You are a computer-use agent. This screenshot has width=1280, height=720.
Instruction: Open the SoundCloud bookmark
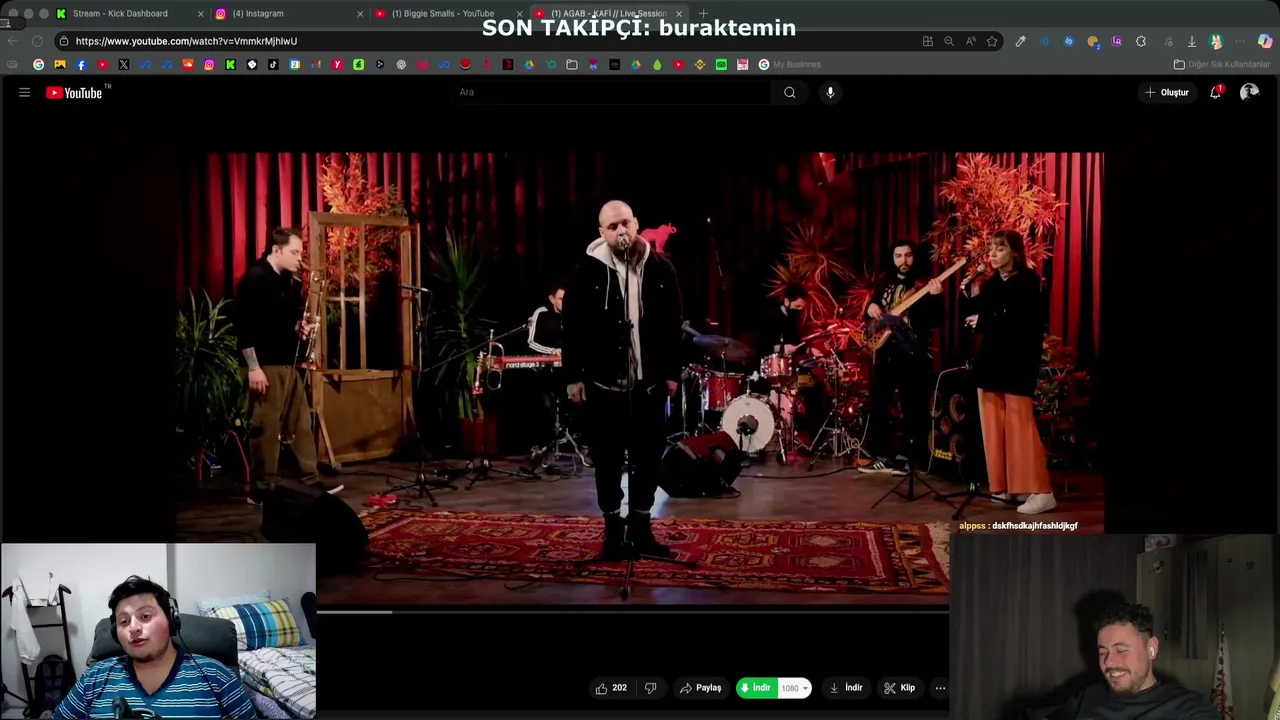[x=188, y=64]
